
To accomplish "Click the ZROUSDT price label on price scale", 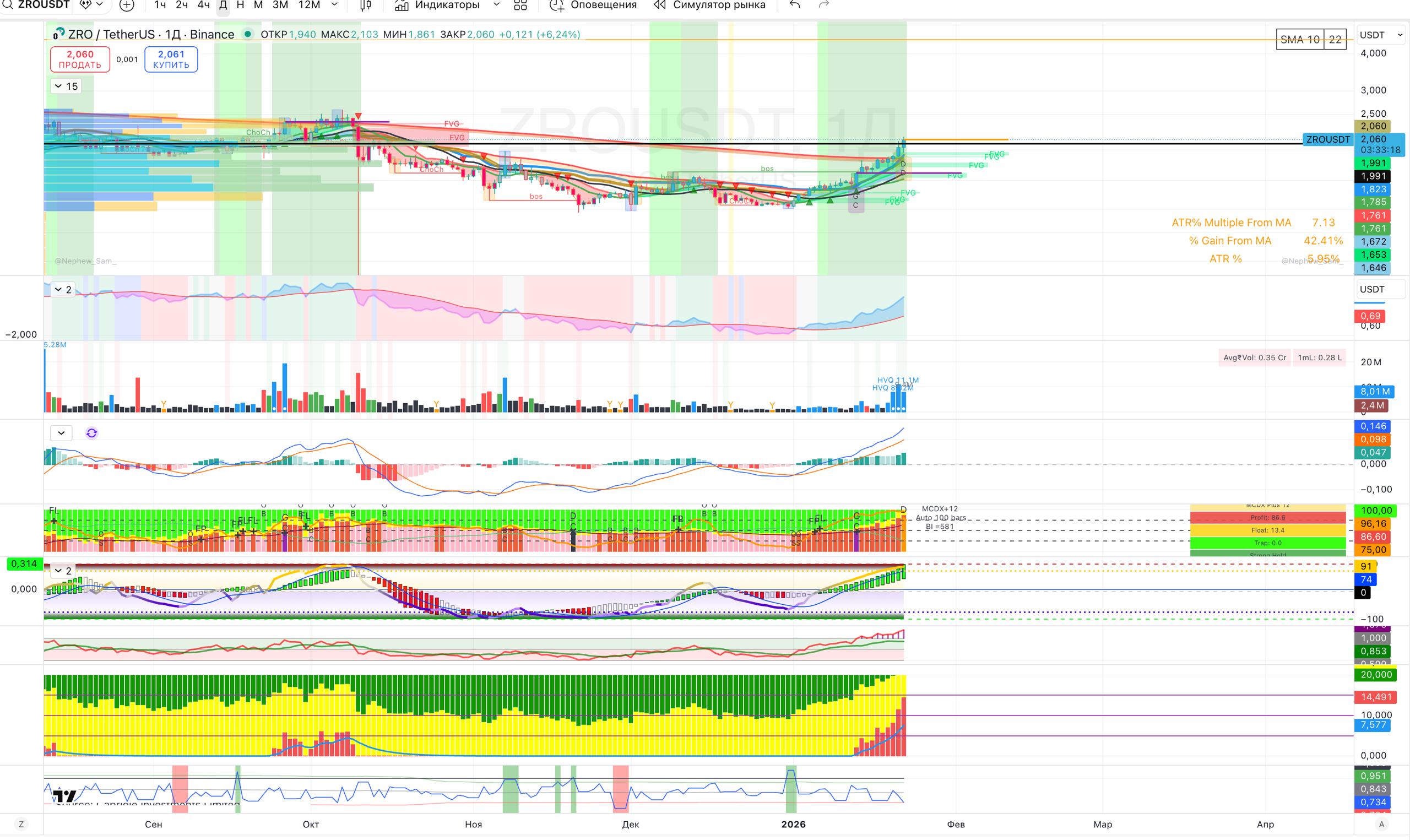I will (x=1327, y=139).
